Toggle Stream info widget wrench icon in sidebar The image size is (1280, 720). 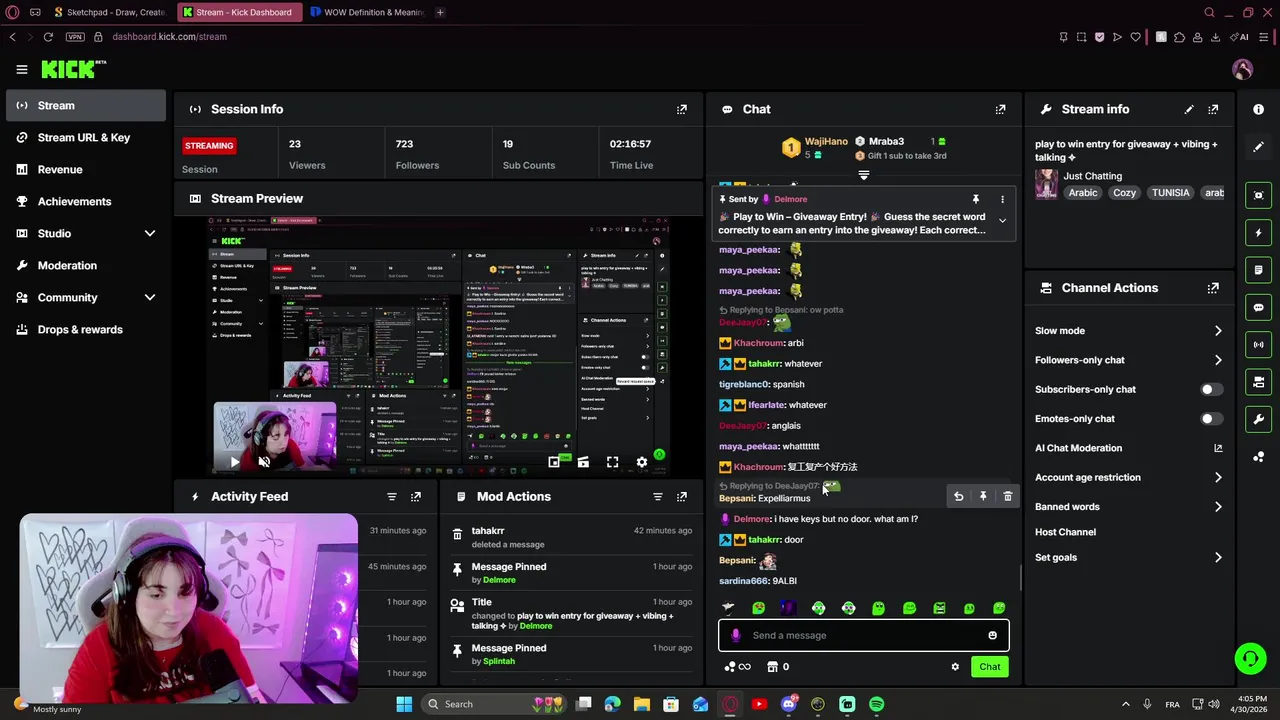(1259, 419)
